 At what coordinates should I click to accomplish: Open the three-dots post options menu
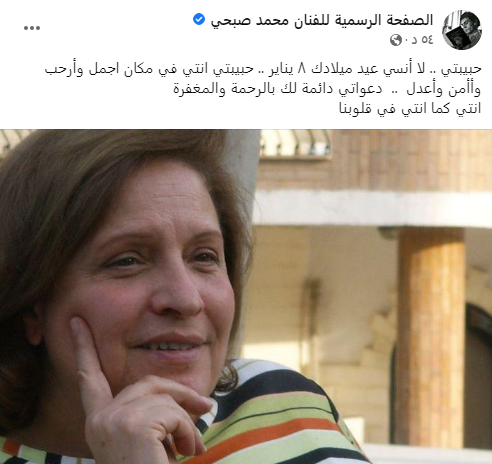click(32, 28)
